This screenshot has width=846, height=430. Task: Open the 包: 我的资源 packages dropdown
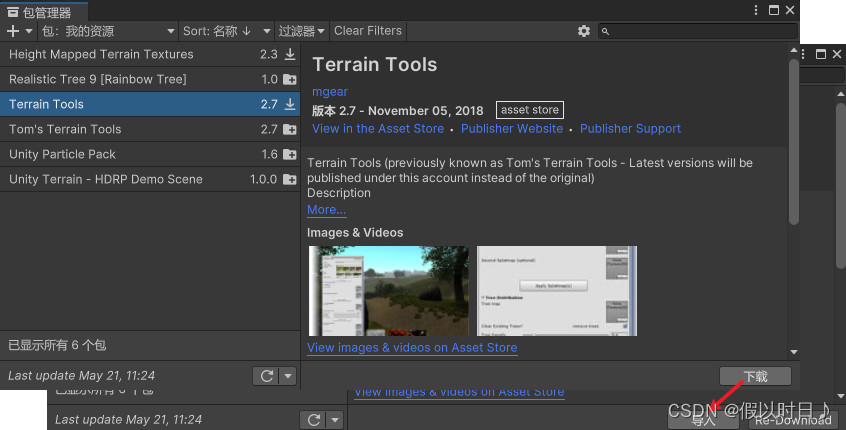point(108,31)
